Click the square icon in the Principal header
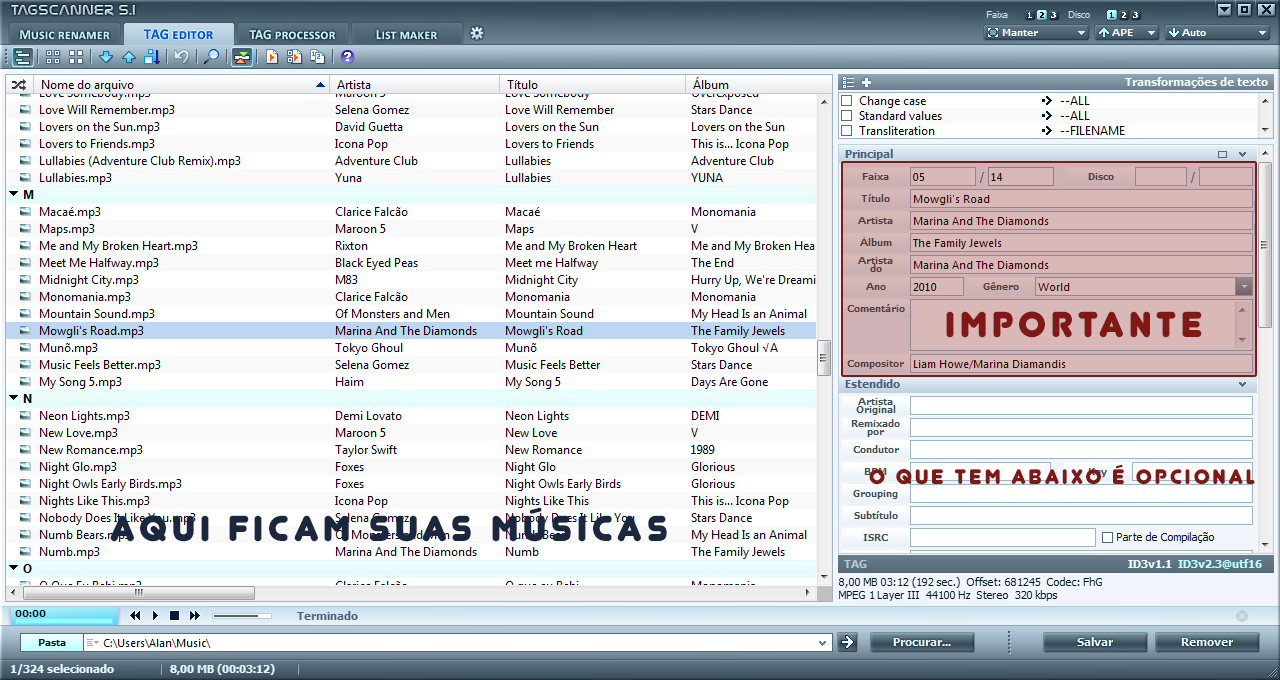 coord(1222,154)
